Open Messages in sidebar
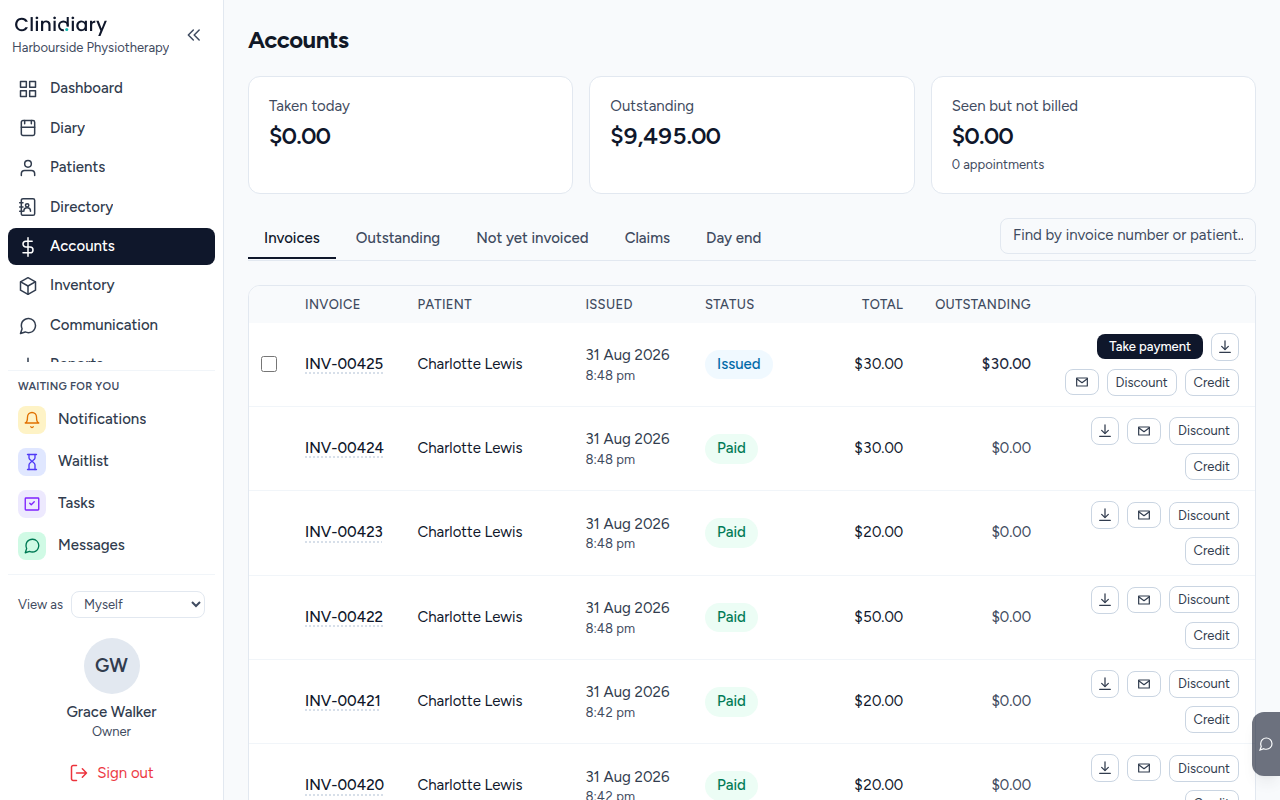1280x800 pixels. [111, 545]
